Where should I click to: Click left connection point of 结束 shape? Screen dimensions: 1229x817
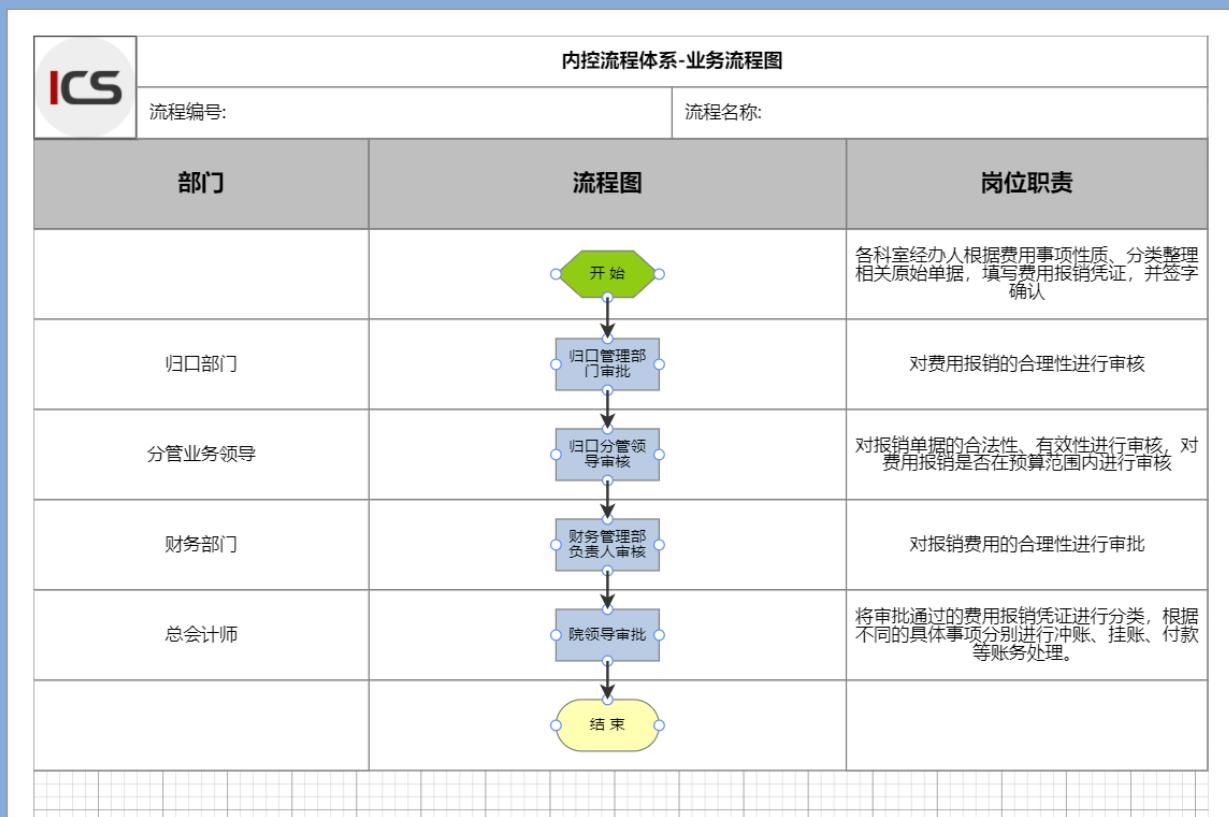coord(556,725)
